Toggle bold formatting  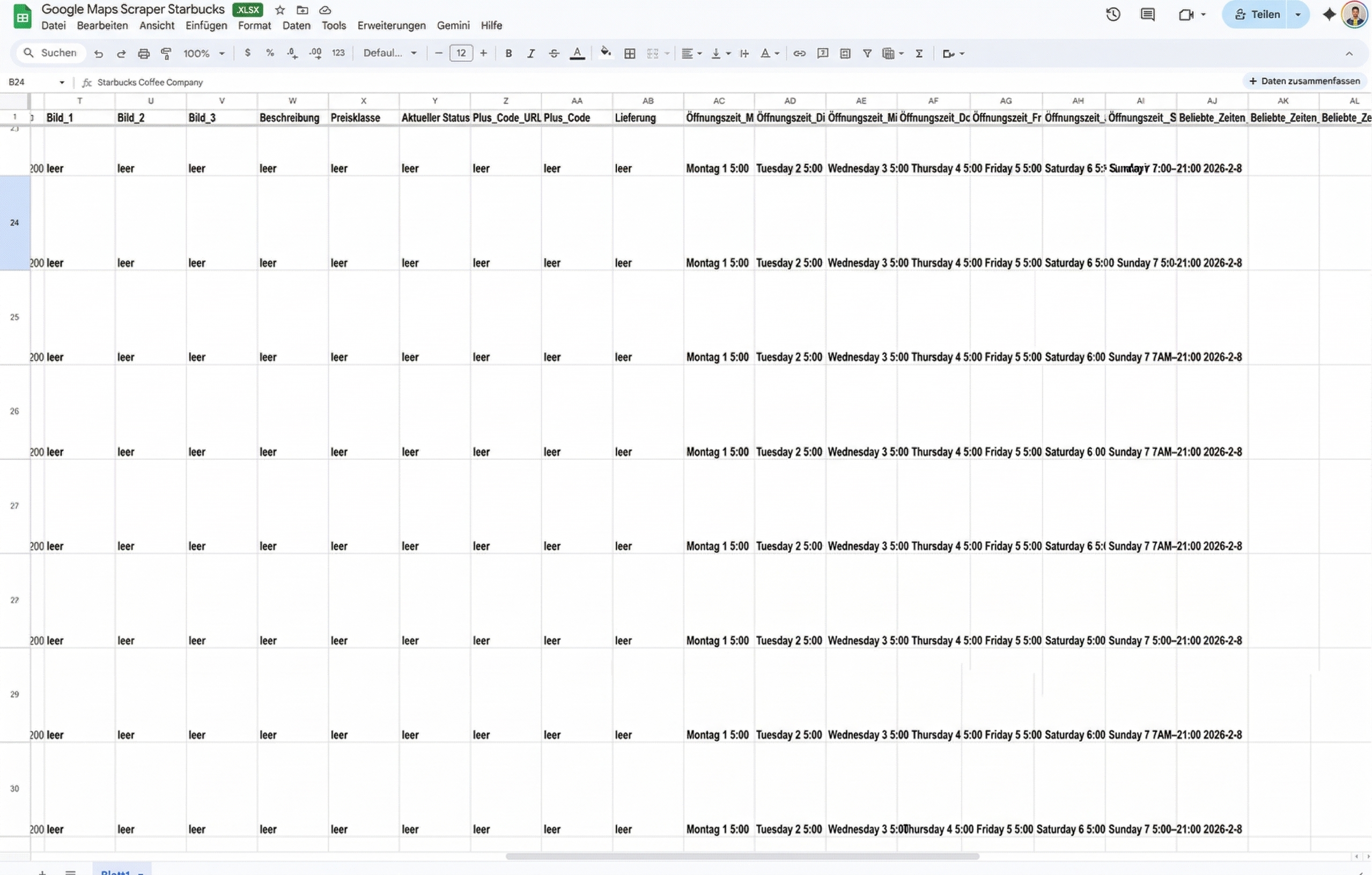point(508,54)
